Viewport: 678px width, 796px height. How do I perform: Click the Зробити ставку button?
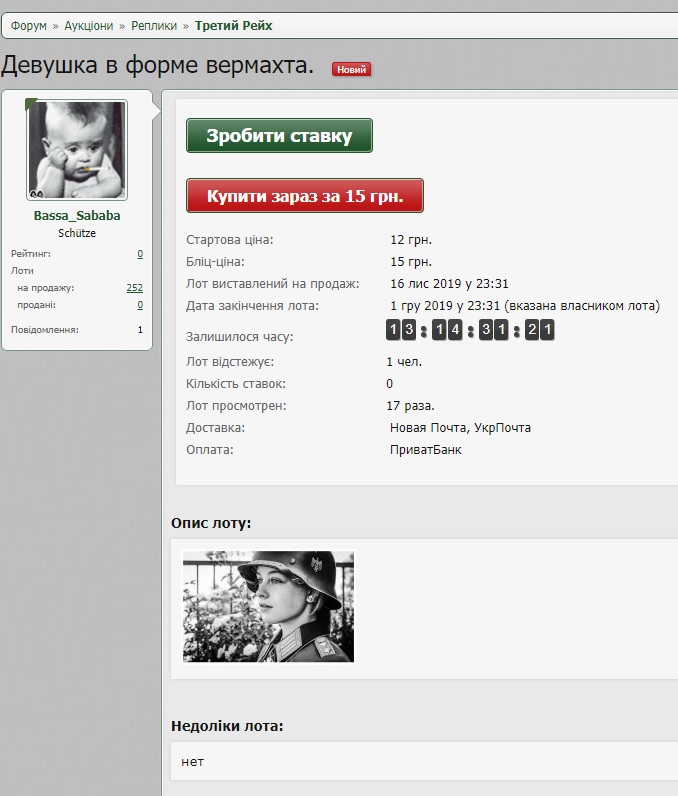tap(279, 136)
